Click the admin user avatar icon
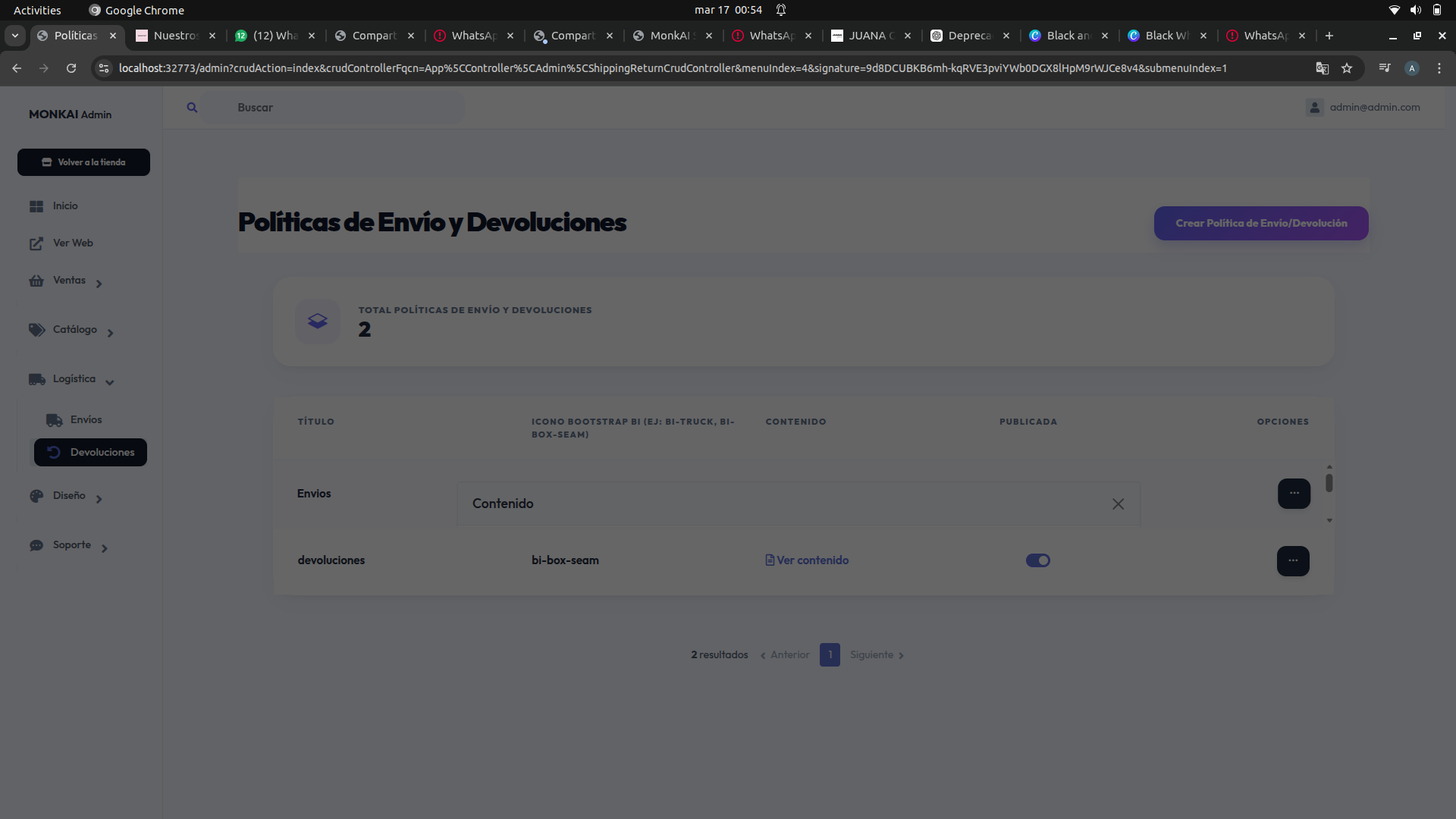1456x819 pixels. point(1315,108)
